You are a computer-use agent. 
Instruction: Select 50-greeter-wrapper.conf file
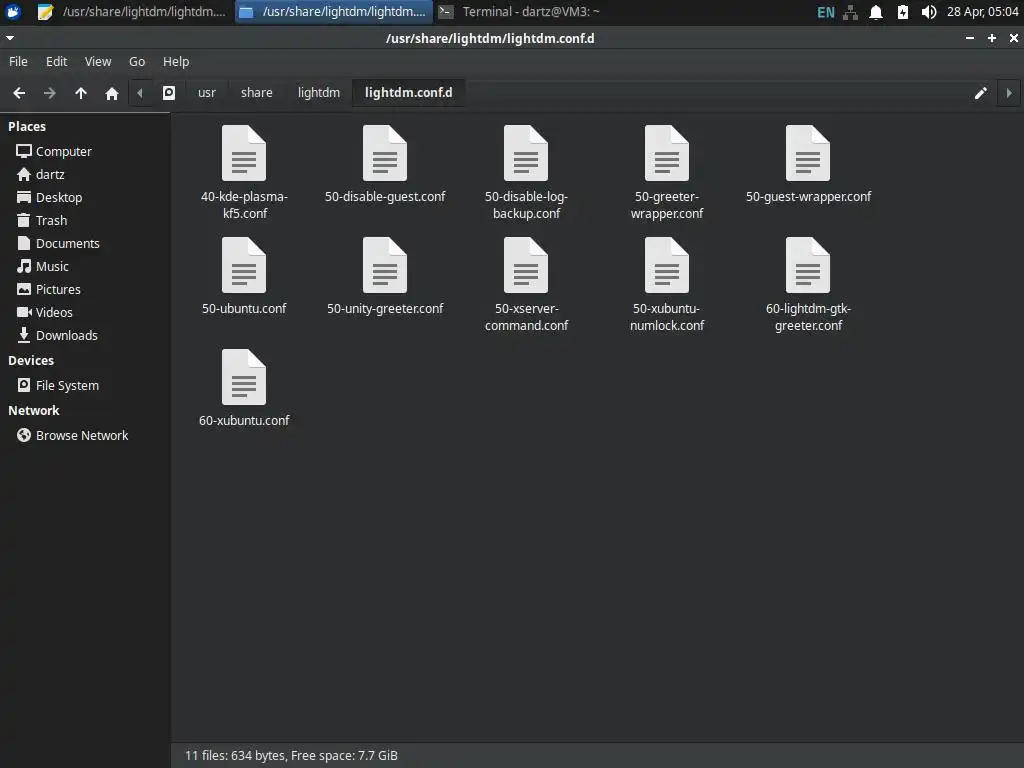point(667,172)
